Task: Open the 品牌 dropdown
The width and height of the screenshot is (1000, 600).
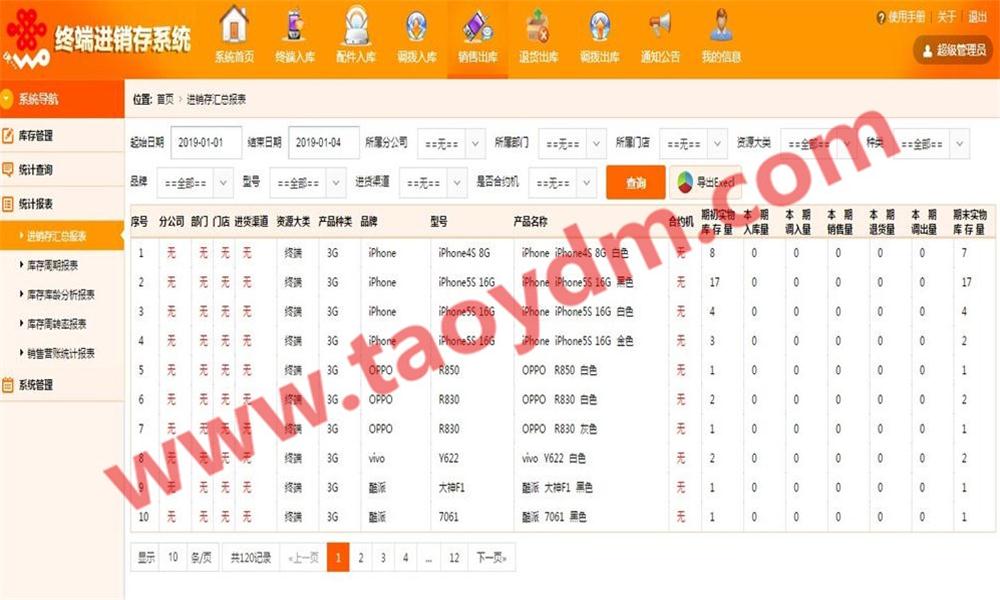Action: [x=195, y=183]
